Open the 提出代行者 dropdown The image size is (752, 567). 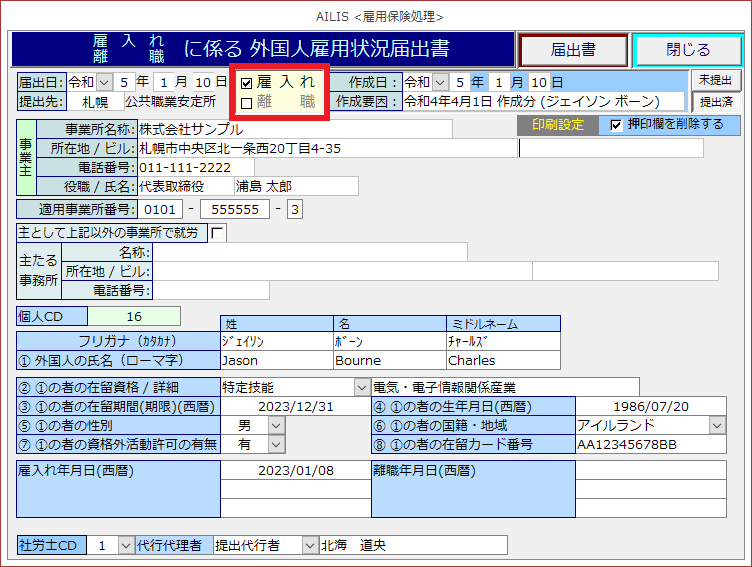point(309,545)
